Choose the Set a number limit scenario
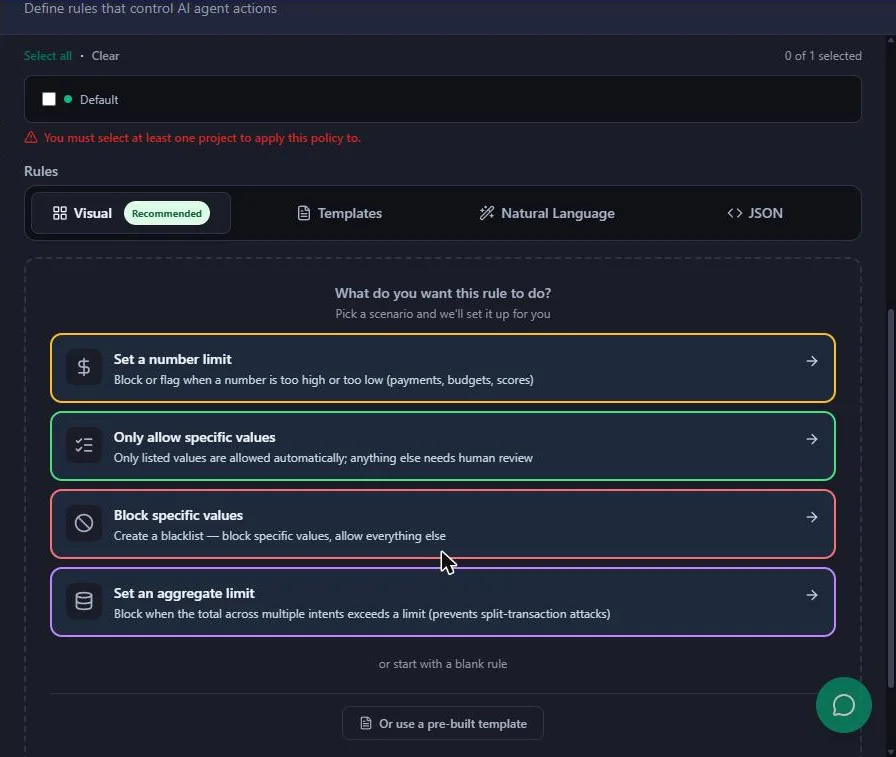The width and height of the screenshot is (896, 757). point(443,368)
